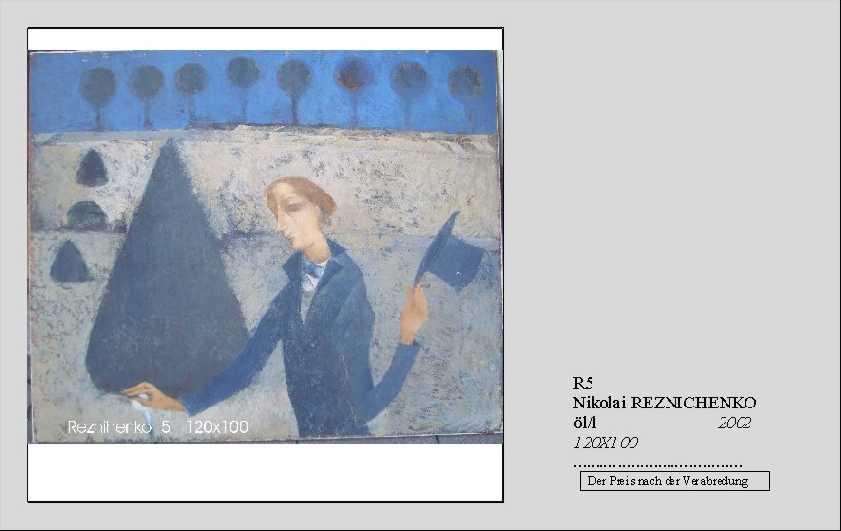Click the leftmost round tree in blue band

coord(98,96)
